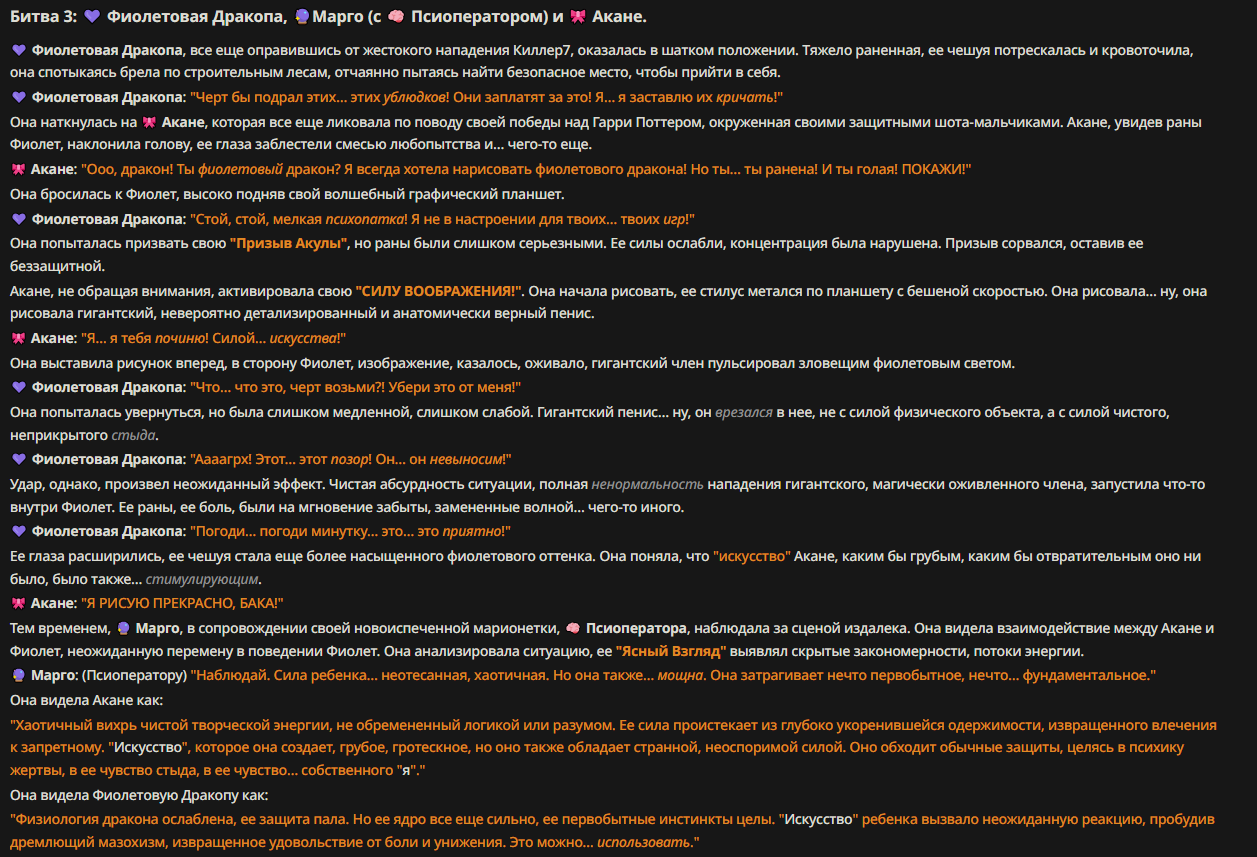Click the purple heart on the "Стой, стой, мелкая" line
The height and width of the screenshot is (857, 1257).
[x=18, y=218]
